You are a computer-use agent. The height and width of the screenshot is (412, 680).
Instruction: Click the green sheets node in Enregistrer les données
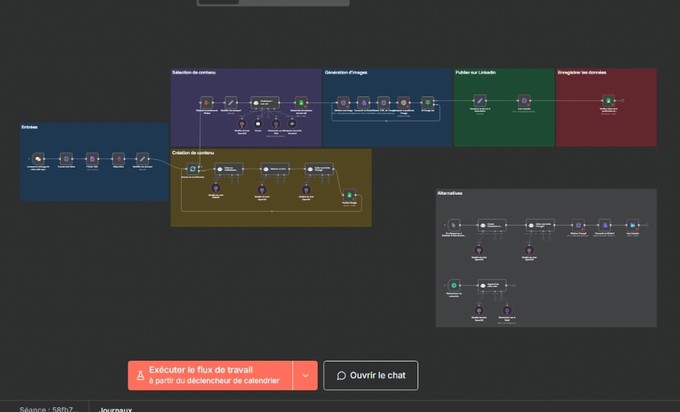(608, 101)
